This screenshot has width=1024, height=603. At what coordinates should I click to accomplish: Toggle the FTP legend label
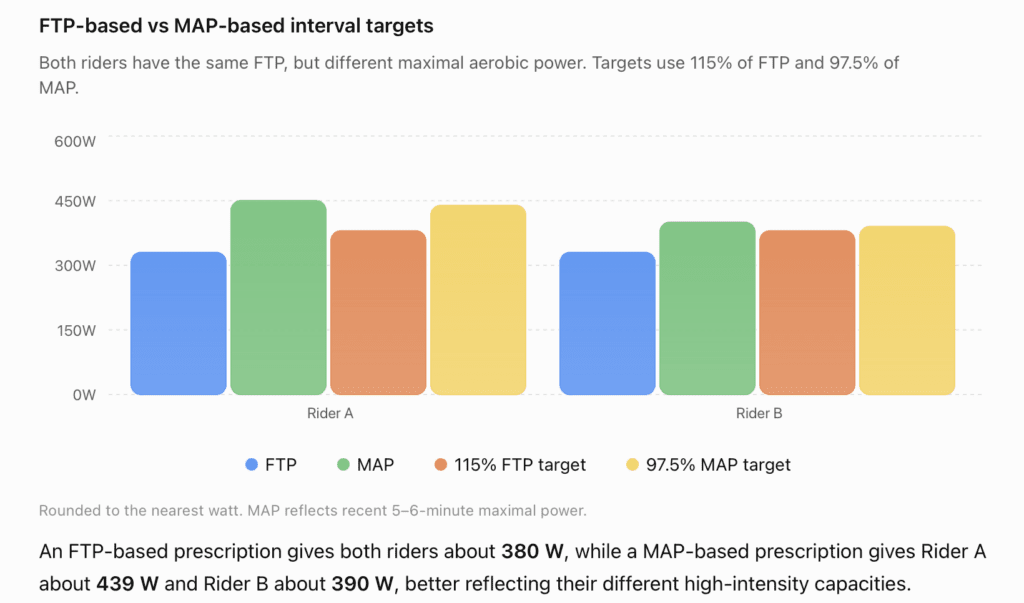click(x=281, y=464)
